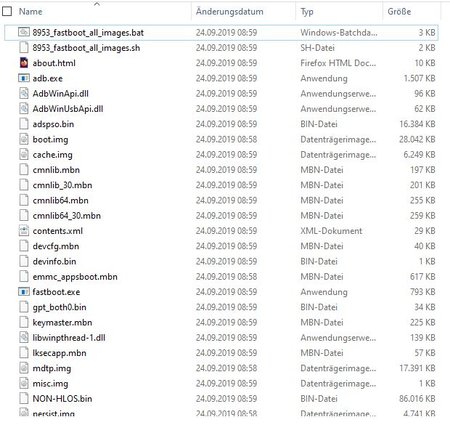Select the file emmc_appsboot.mbn
450x425 pixels.
tap(75, 277)
